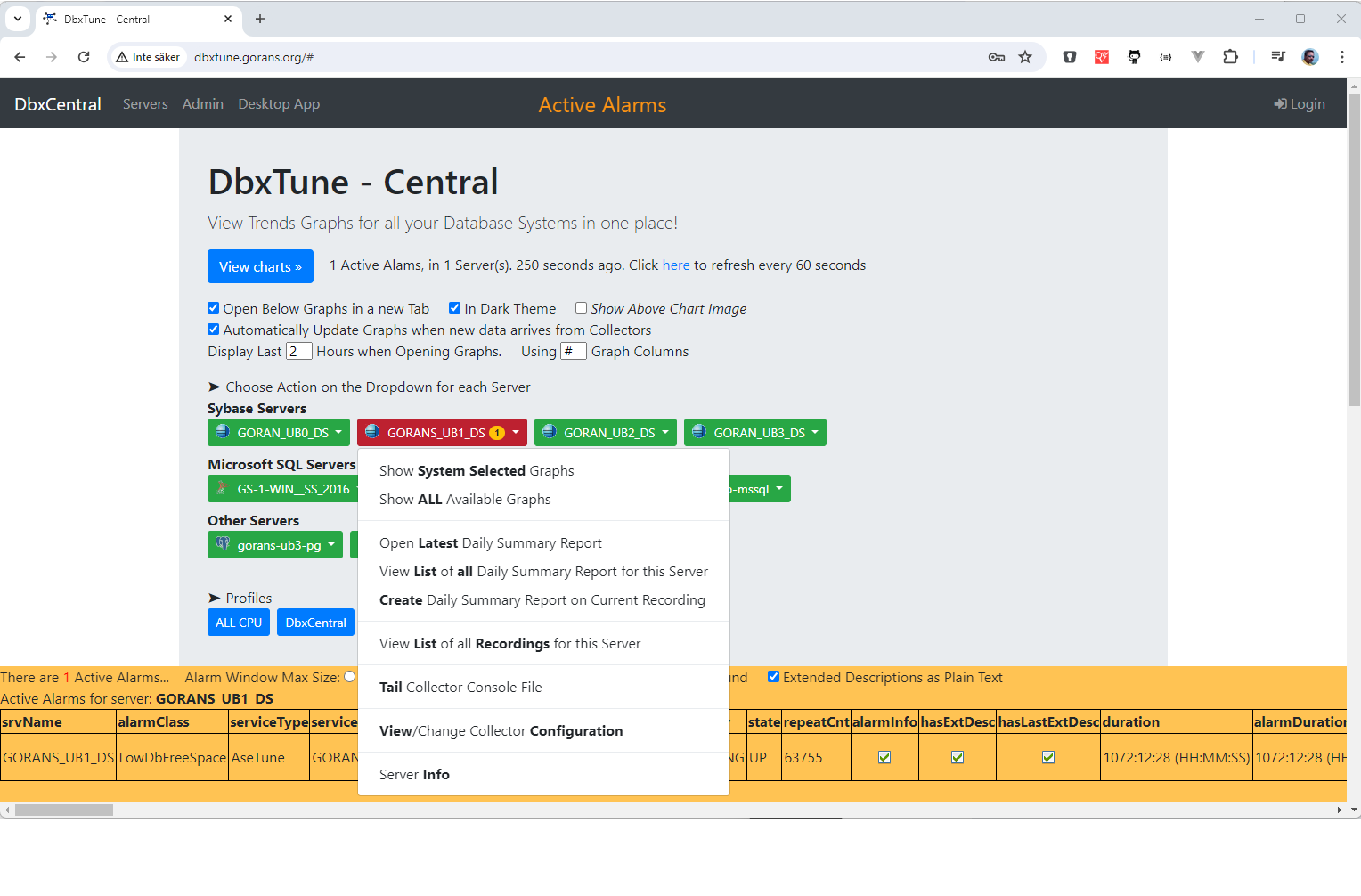This screenshot has height=896, width=1361.
Task: Open the media control playlist icon
Action: [x=1278, y=57]
